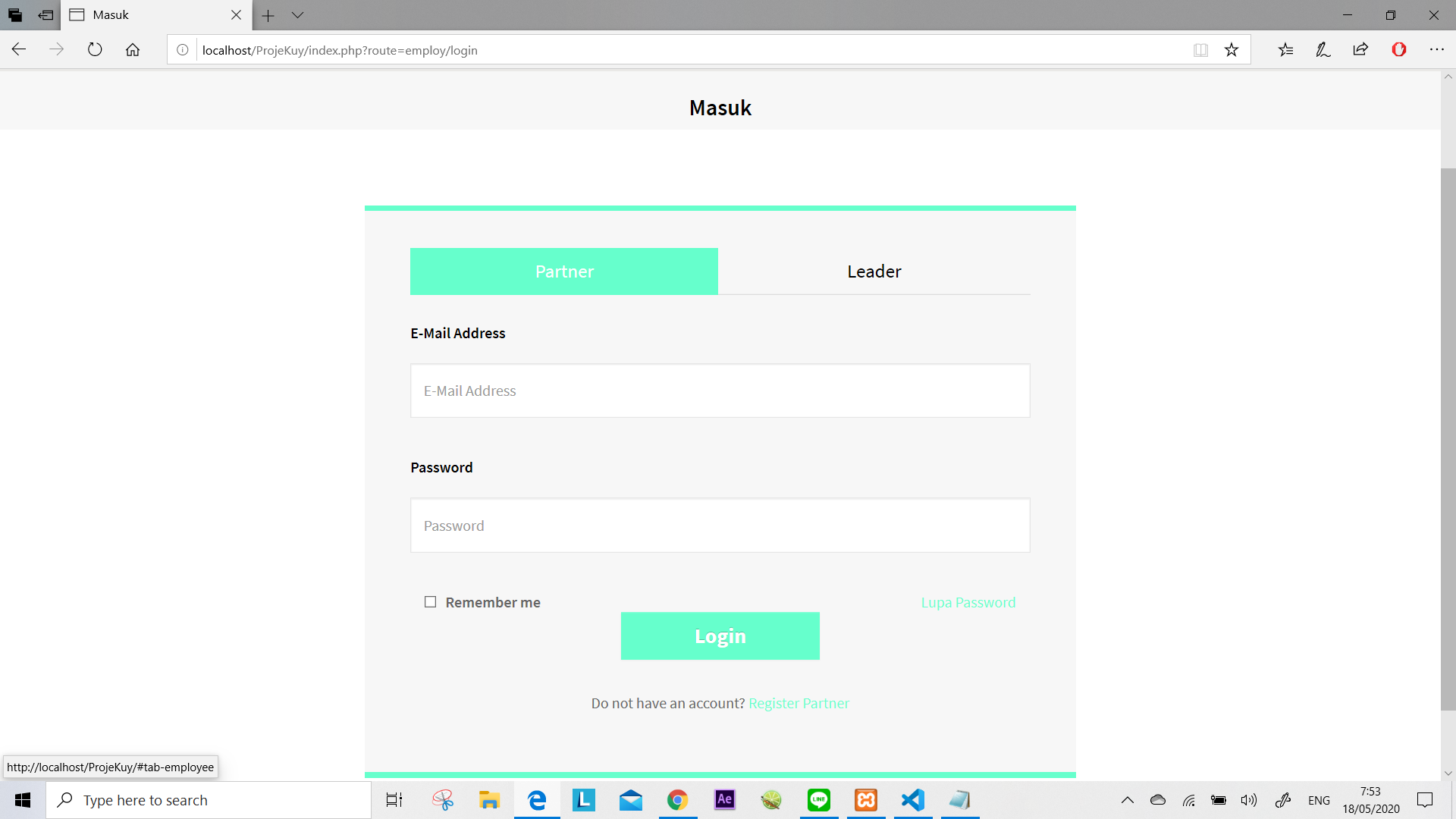Open LINE app from taskbar
This screenshot has height=819, width=1456.
click(819, 800)
